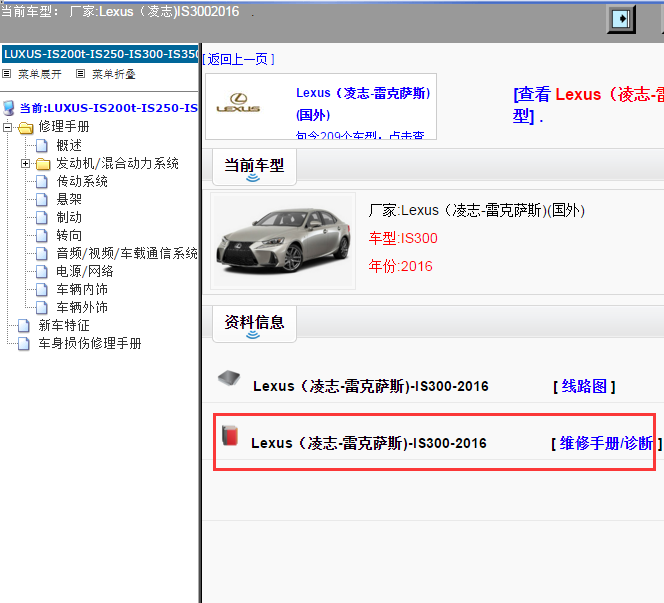Click the page icon next to 新车特征

coord(24,326)
